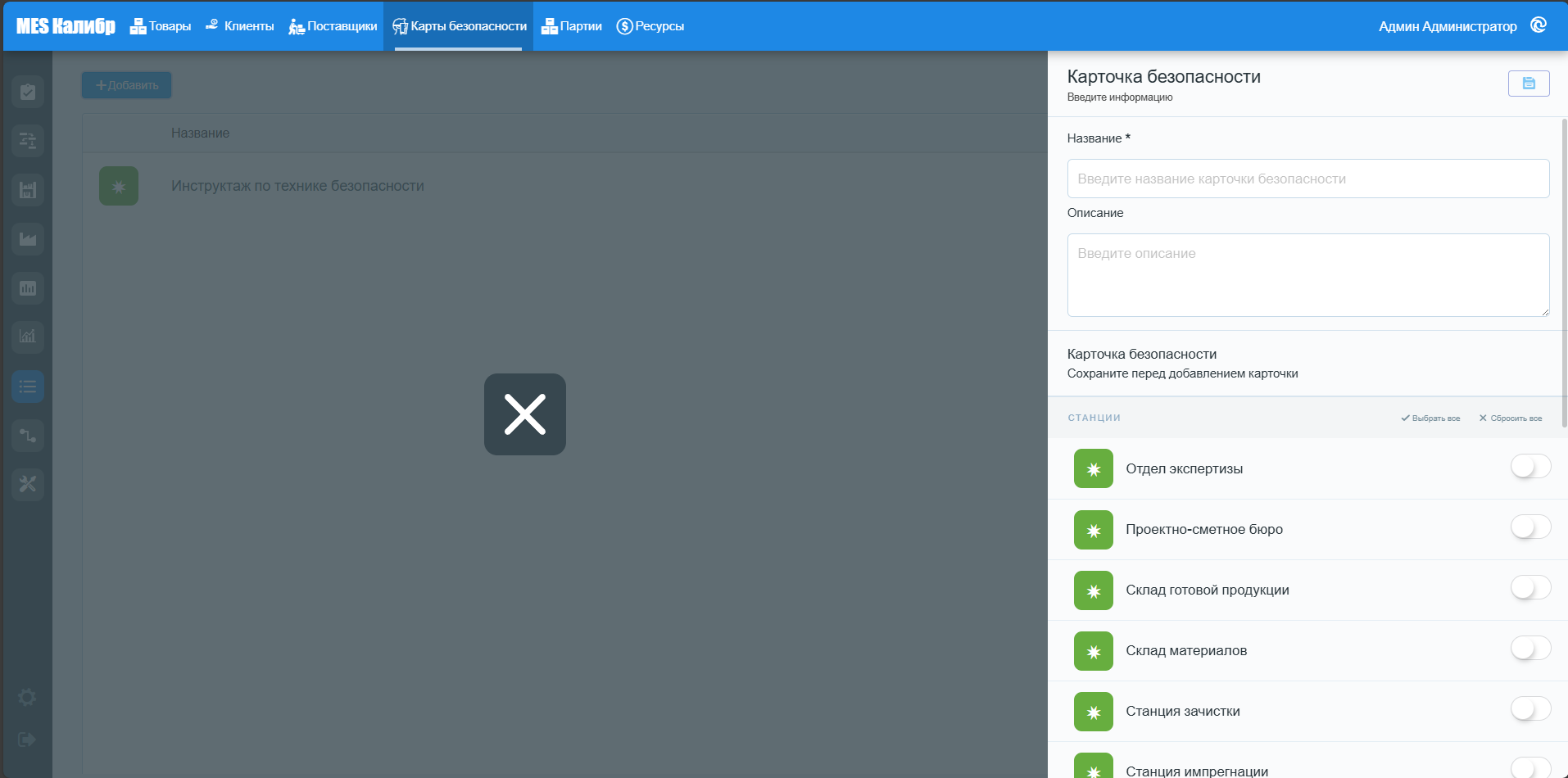This screenshot has width=1568, height=778.
Task: Save the safety card with the diskette button
Action: tap(1529, 84)
